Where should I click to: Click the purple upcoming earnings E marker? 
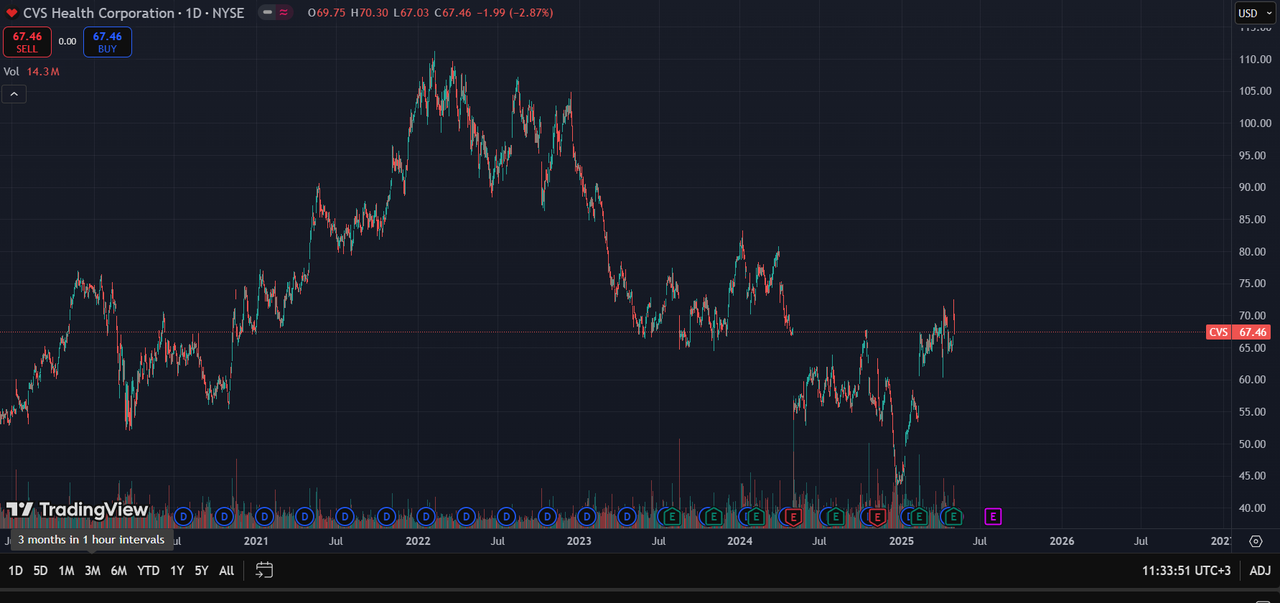(993, 516)
